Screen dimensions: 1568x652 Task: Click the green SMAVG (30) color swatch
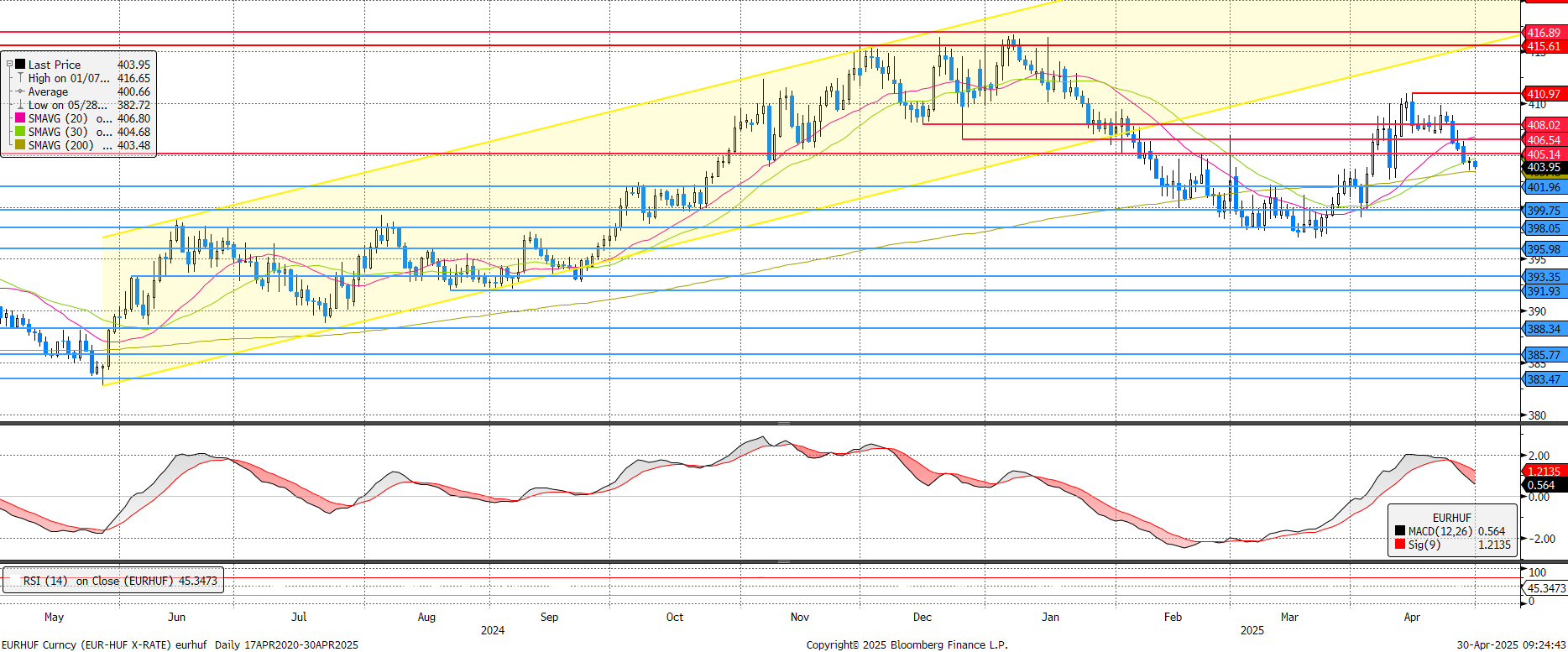click(20, 132)
